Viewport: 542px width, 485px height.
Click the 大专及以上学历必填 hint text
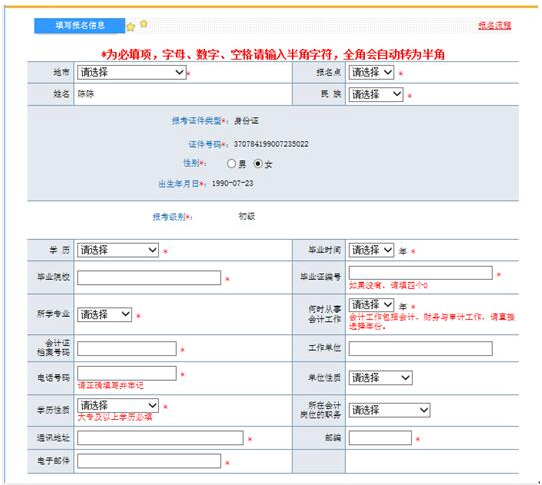115,417
